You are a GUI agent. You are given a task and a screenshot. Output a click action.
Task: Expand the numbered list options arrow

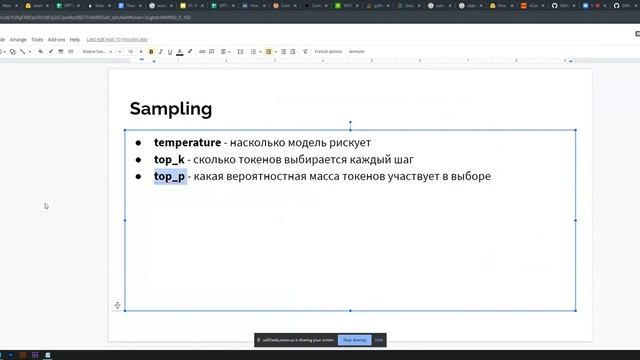[260, 52]
